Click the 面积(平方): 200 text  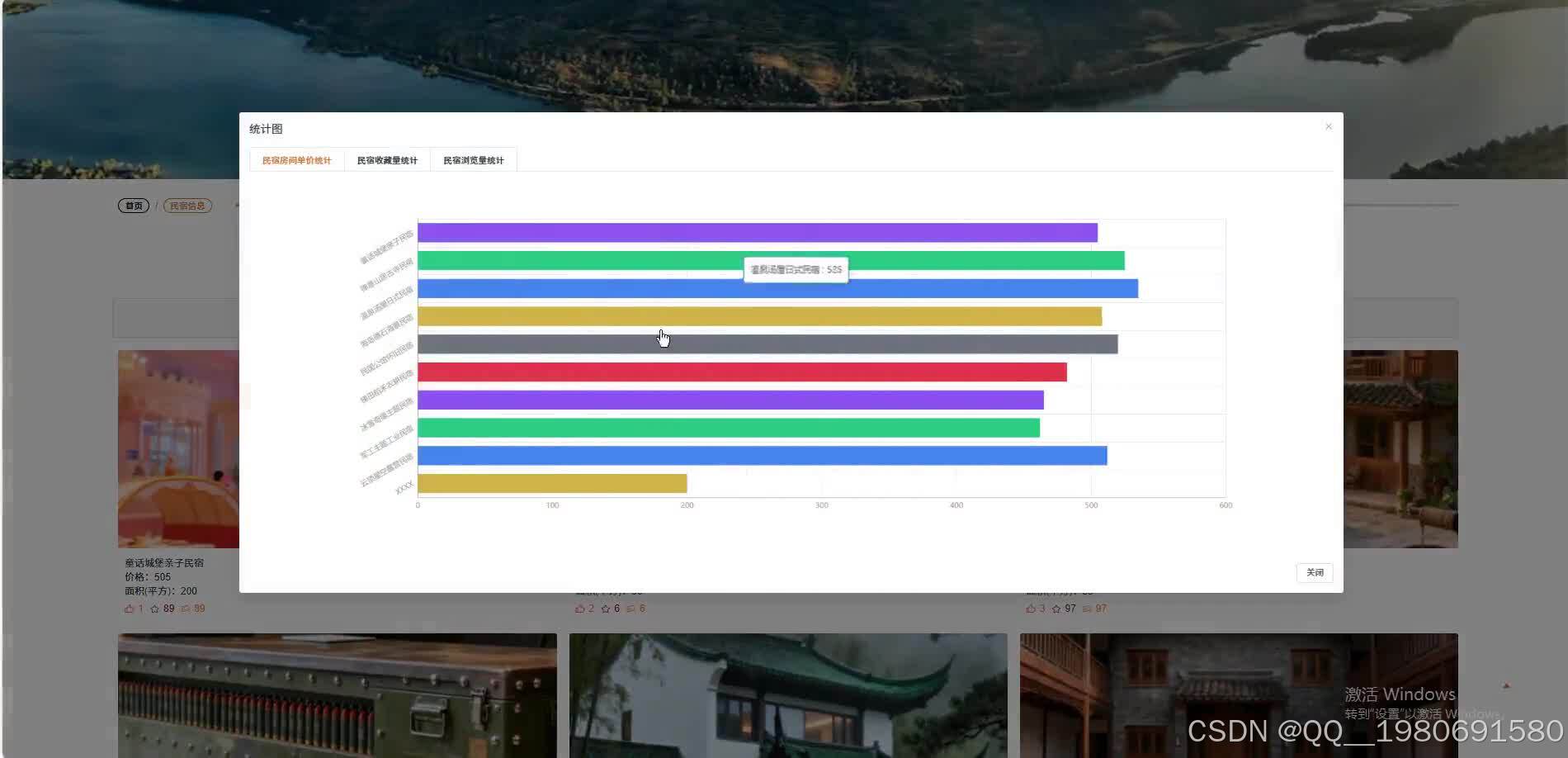161,591
